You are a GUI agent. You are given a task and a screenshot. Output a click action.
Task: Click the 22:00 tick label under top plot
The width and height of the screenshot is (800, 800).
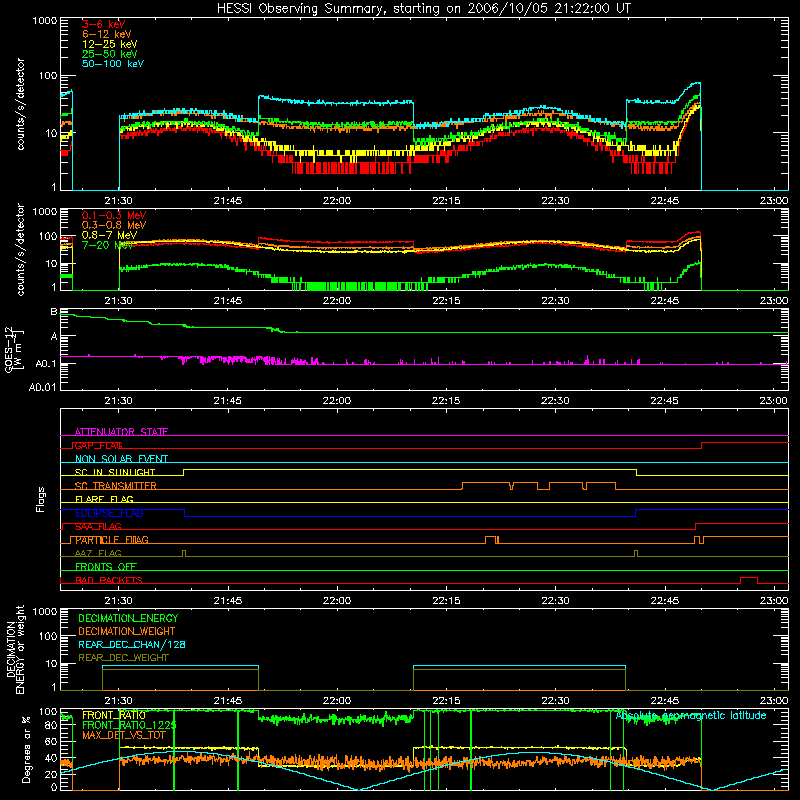pos(337,201)
